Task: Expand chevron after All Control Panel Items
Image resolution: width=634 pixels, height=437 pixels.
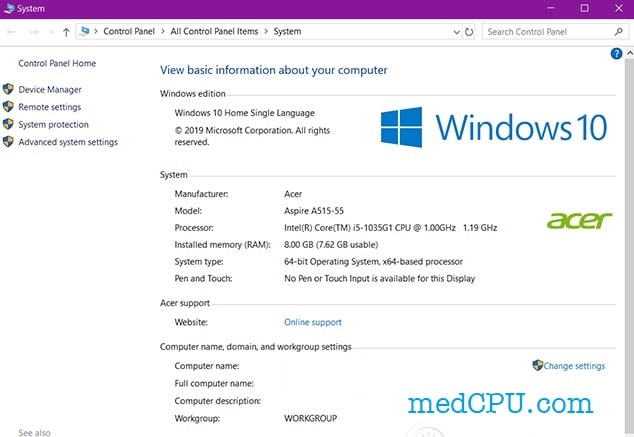Action: [x=266, y=32]
